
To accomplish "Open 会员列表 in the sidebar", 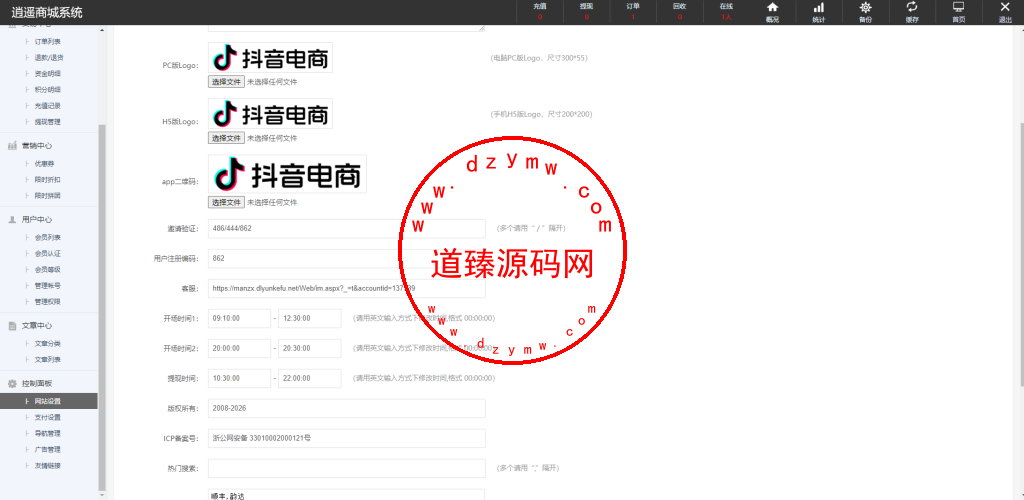I will pyautogui.click(x=48, y=238).
